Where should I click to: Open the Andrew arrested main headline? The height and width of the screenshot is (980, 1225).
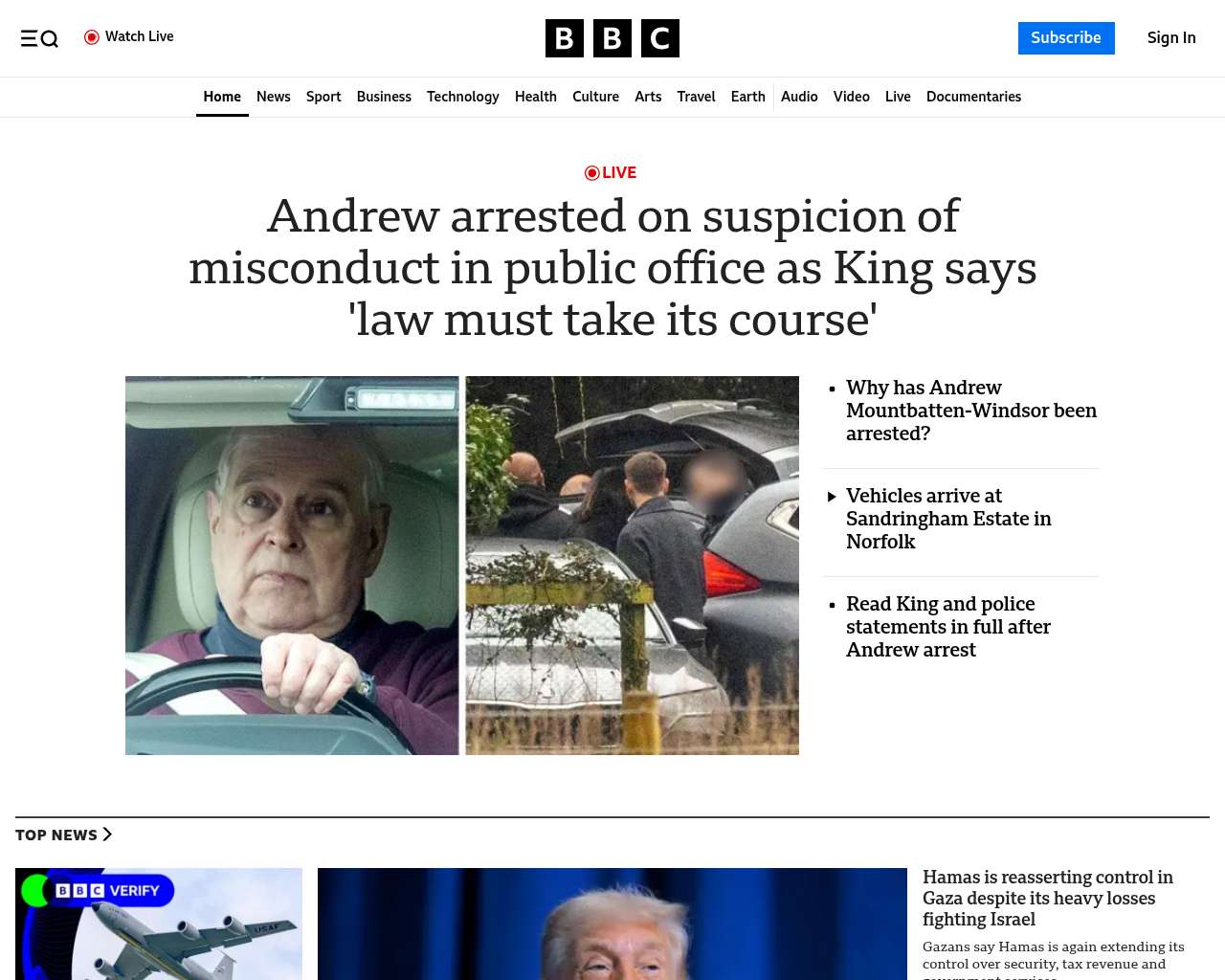point(612,267)
